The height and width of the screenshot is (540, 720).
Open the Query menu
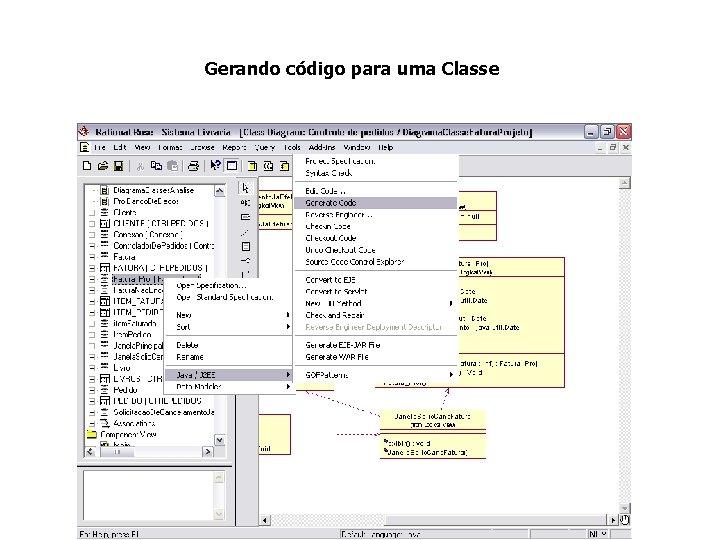pyautogui.click(x=265, y=147)
